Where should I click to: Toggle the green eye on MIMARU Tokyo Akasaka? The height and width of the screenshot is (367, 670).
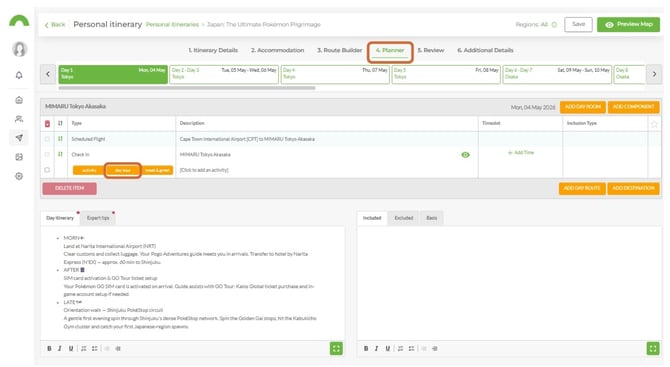[x=465, y=155]
